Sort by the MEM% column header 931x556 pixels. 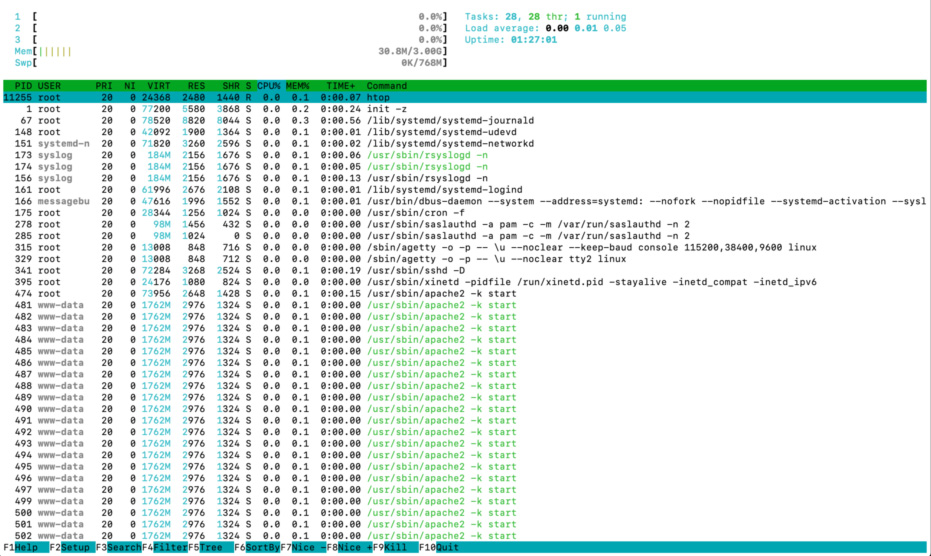pos(298,86)
